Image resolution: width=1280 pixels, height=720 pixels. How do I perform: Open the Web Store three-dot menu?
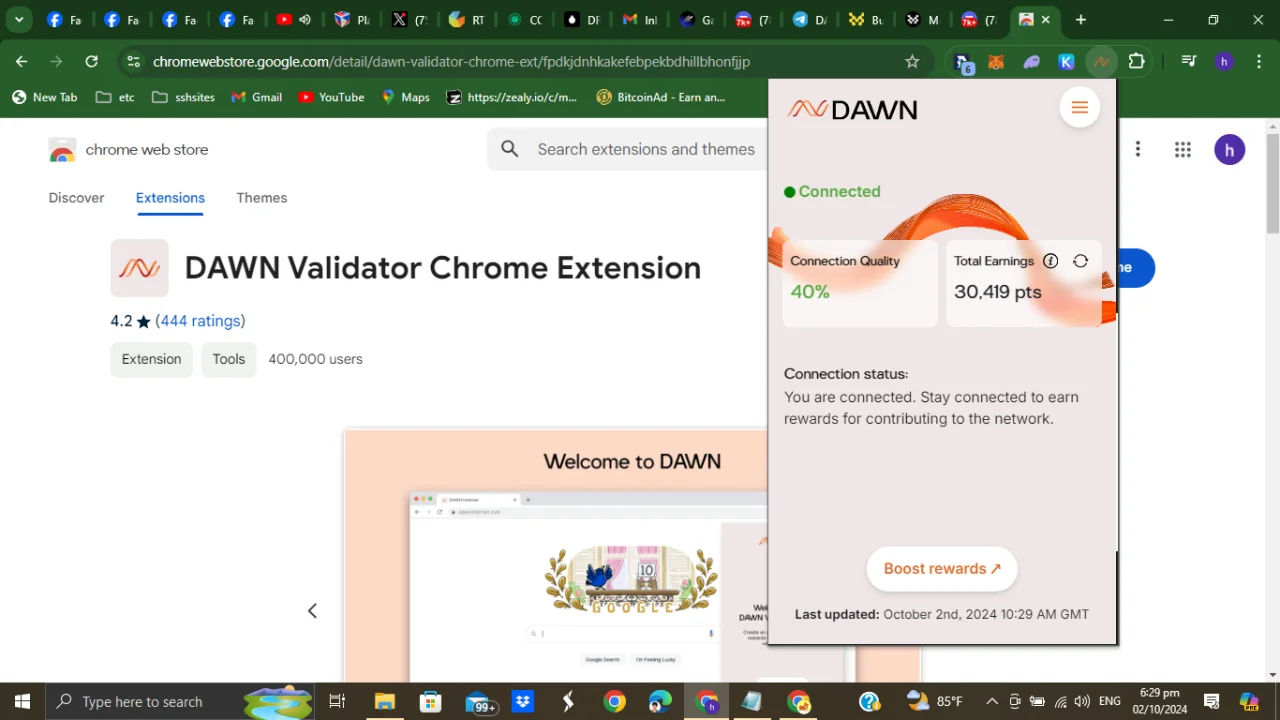[x=1137, y=150]
